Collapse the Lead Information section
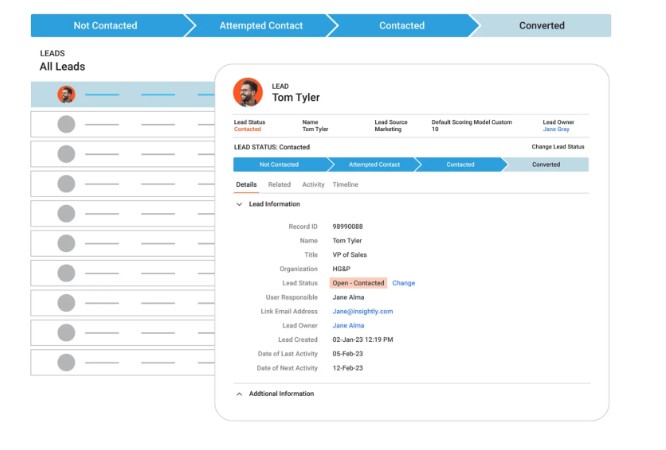The height and width of the screenshot is (450, 666). coord(239,204)
